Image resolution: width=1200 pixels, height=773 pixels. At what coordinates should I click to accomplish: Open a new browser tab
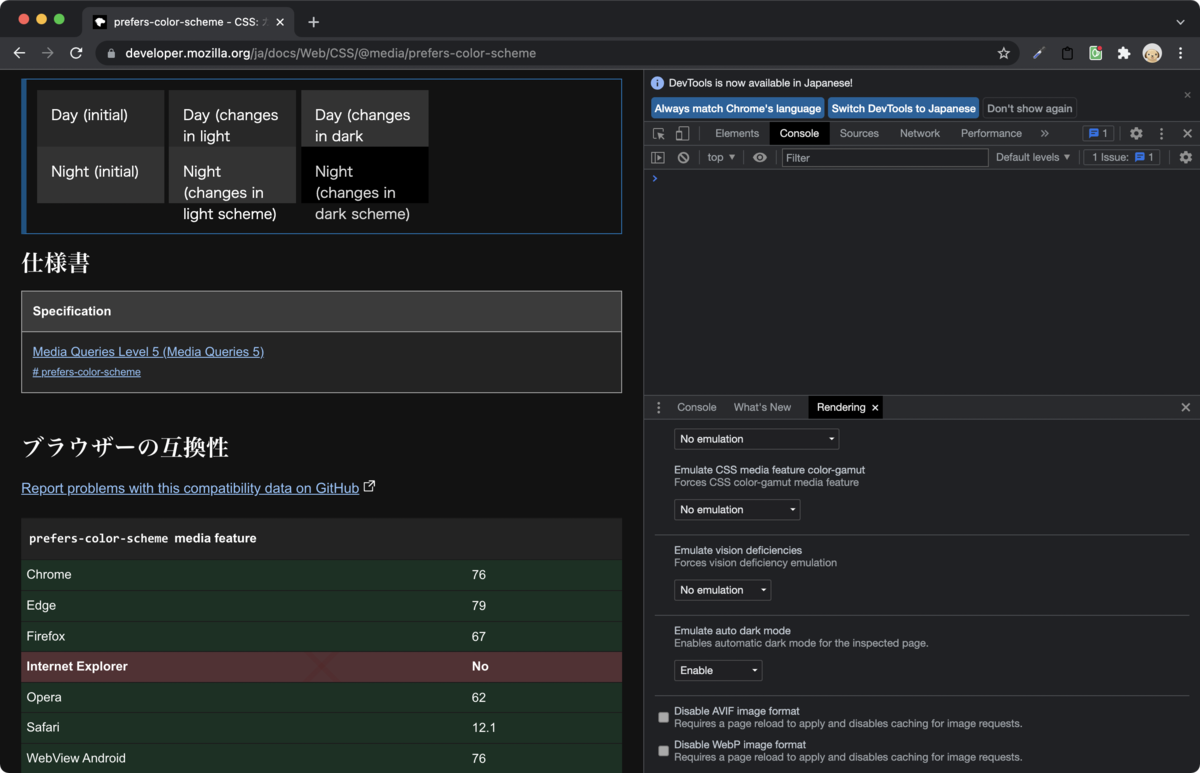coord(314,21)
